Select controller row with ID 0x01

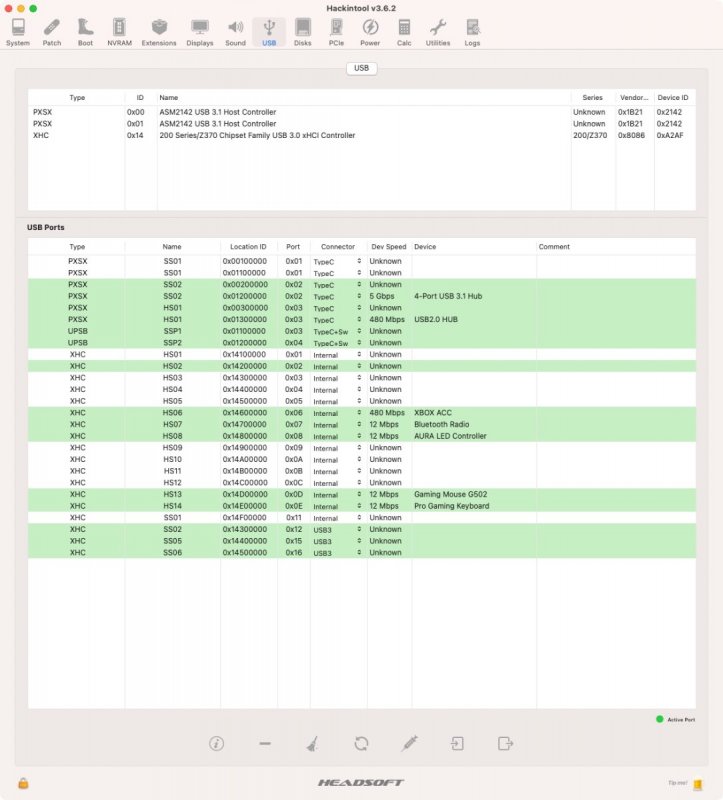click(362, 123)
